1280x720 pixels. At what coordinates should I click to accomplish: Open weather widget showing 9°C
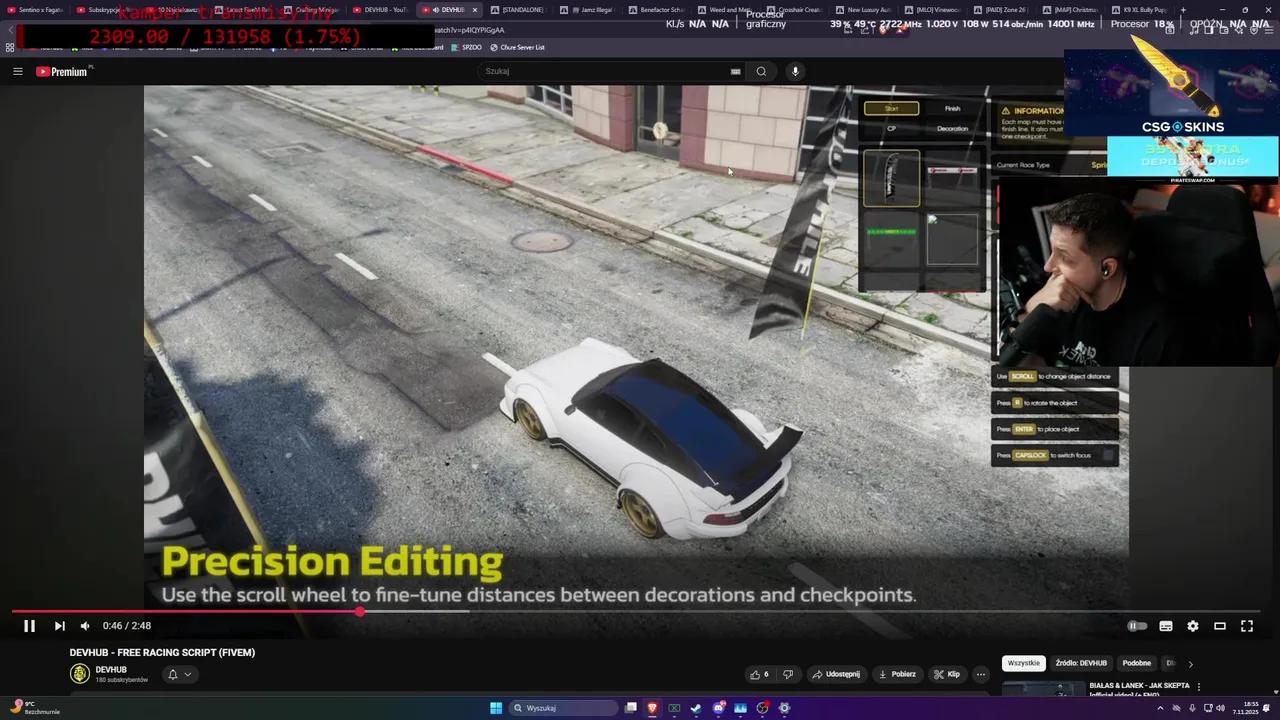pos(35,707)
